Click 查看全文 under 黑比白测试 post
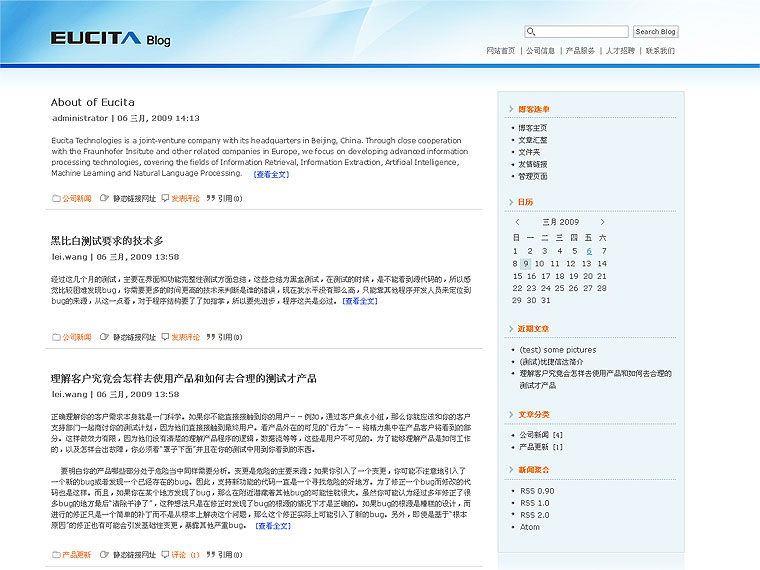 pos(360,301)
